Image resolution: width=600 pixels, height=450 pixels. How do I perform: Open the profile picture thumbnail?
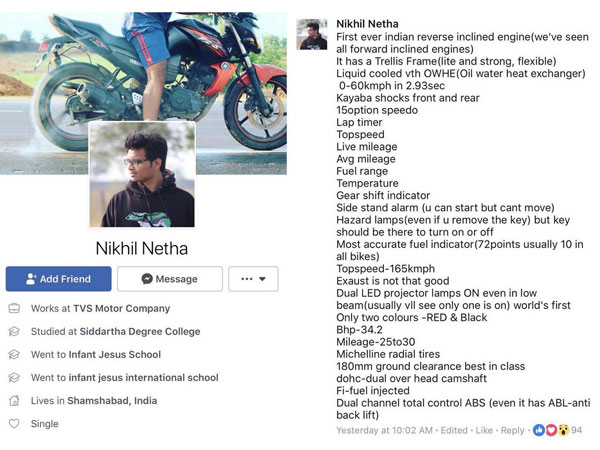[142, 175]
